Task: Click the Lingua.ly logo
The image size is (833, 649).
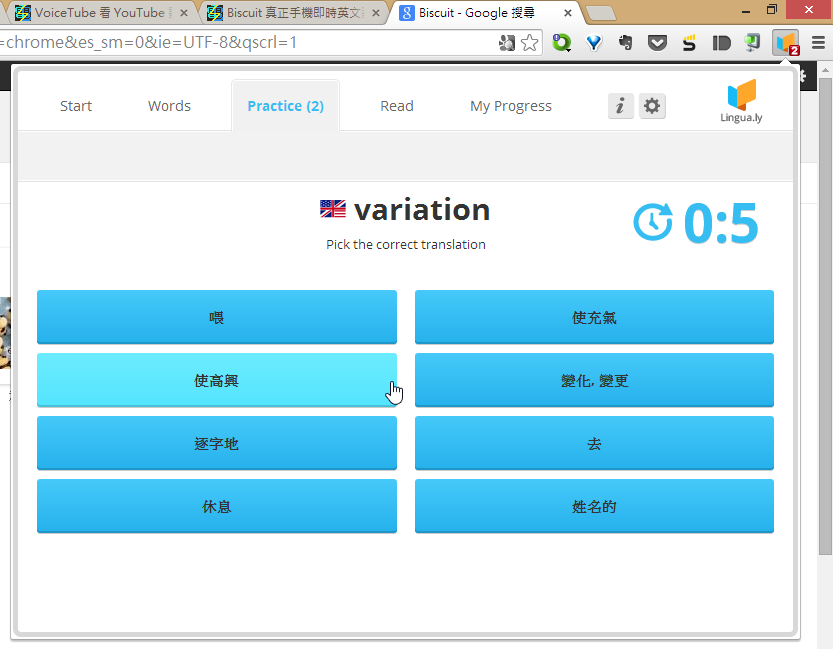Action: (741, 101)
